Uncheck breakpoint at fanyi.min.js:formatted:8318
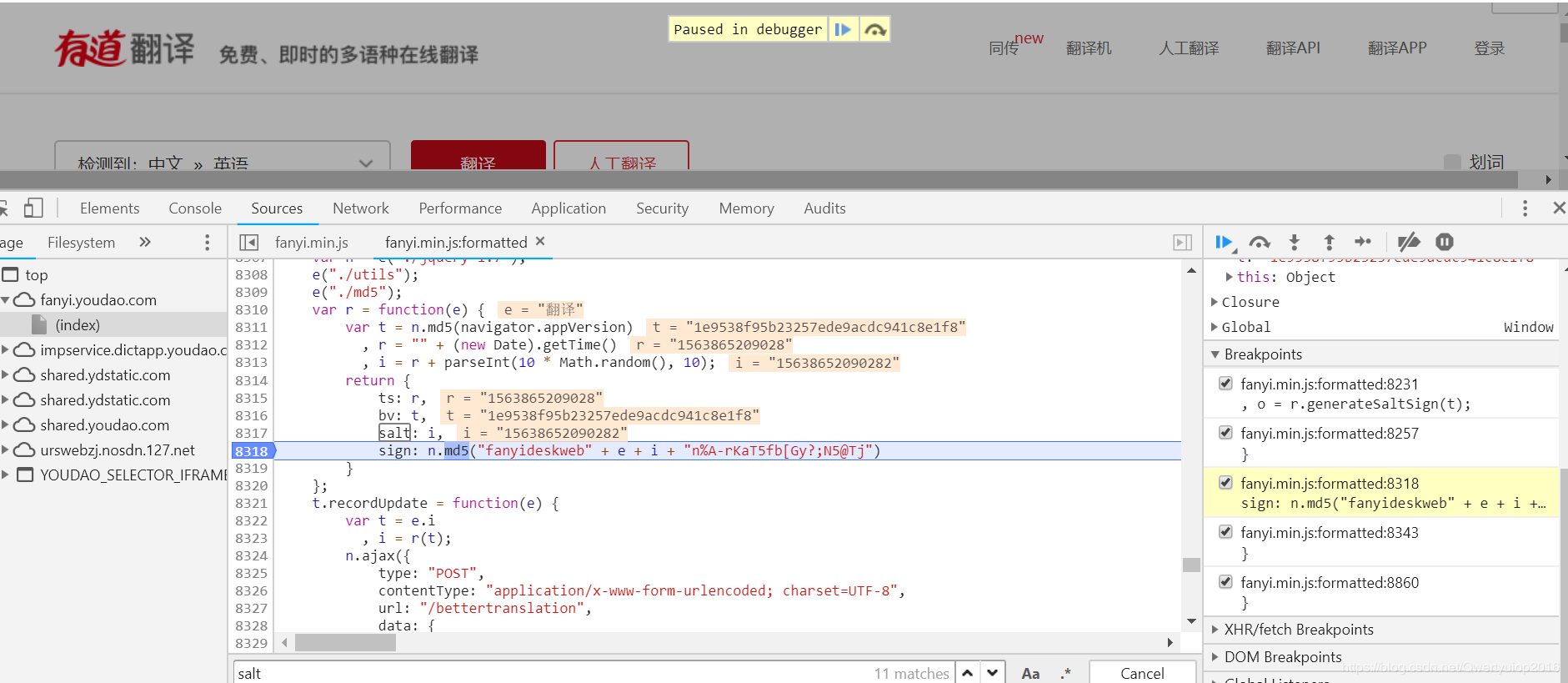The height and width of the screenshot is (683, 1568). tap(1225, 483)
